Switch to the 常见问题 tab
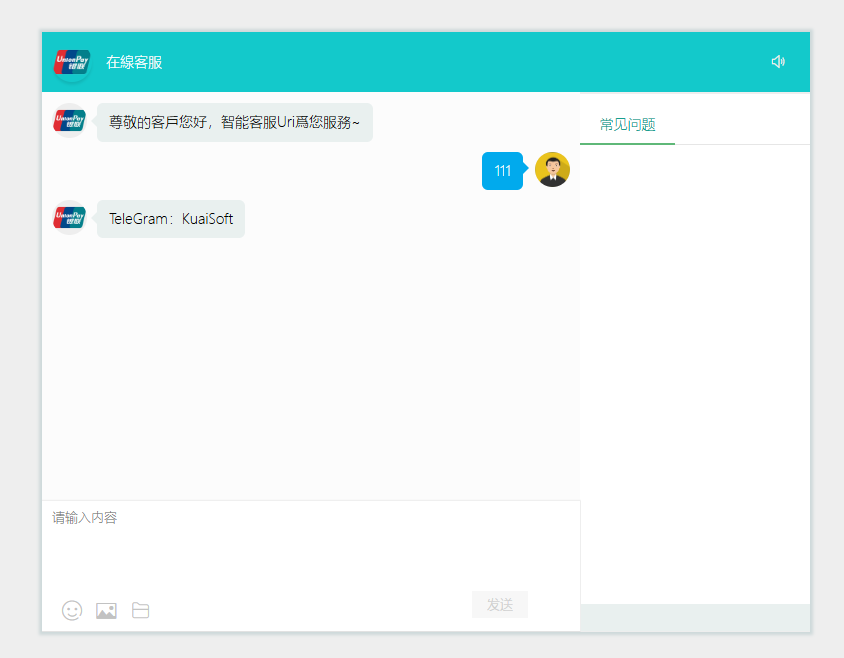 [627, 125]
